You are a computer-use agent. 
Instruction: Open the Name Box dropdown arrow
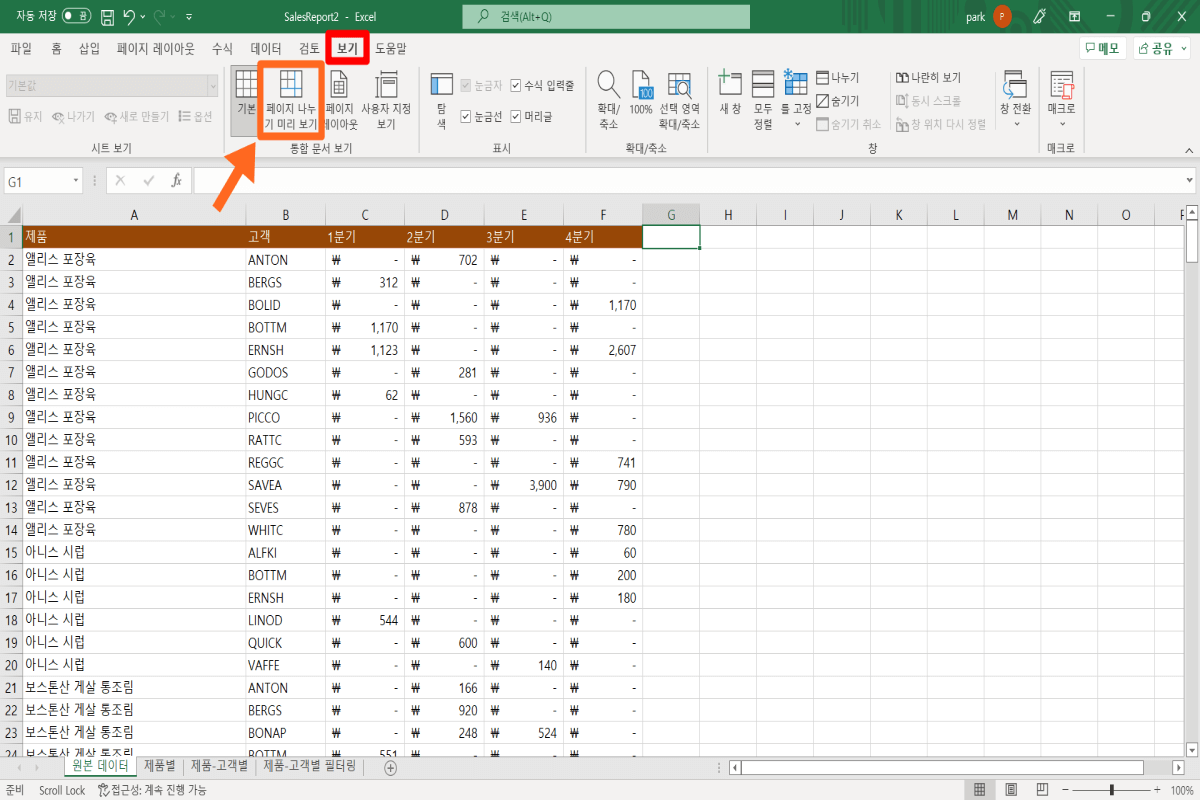(x=76, y=181)
